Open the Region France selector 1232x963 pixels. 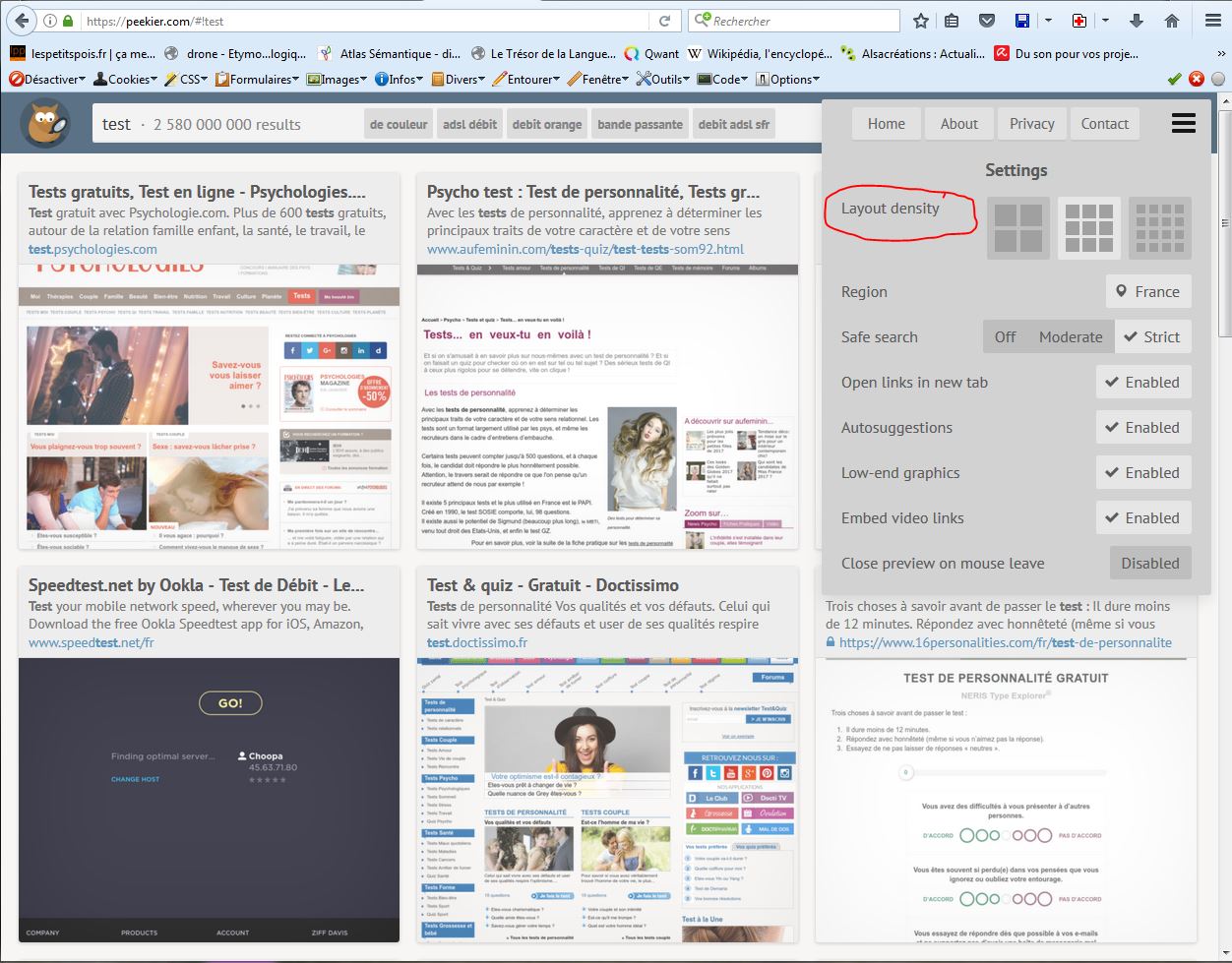coord(1147,292)
